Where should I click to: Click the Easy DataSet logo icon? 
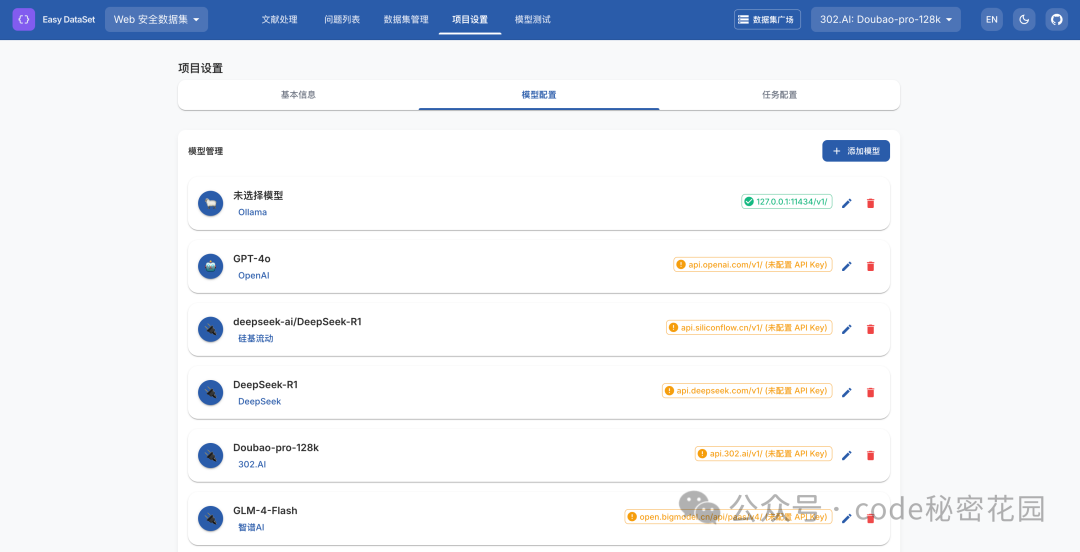23,19
